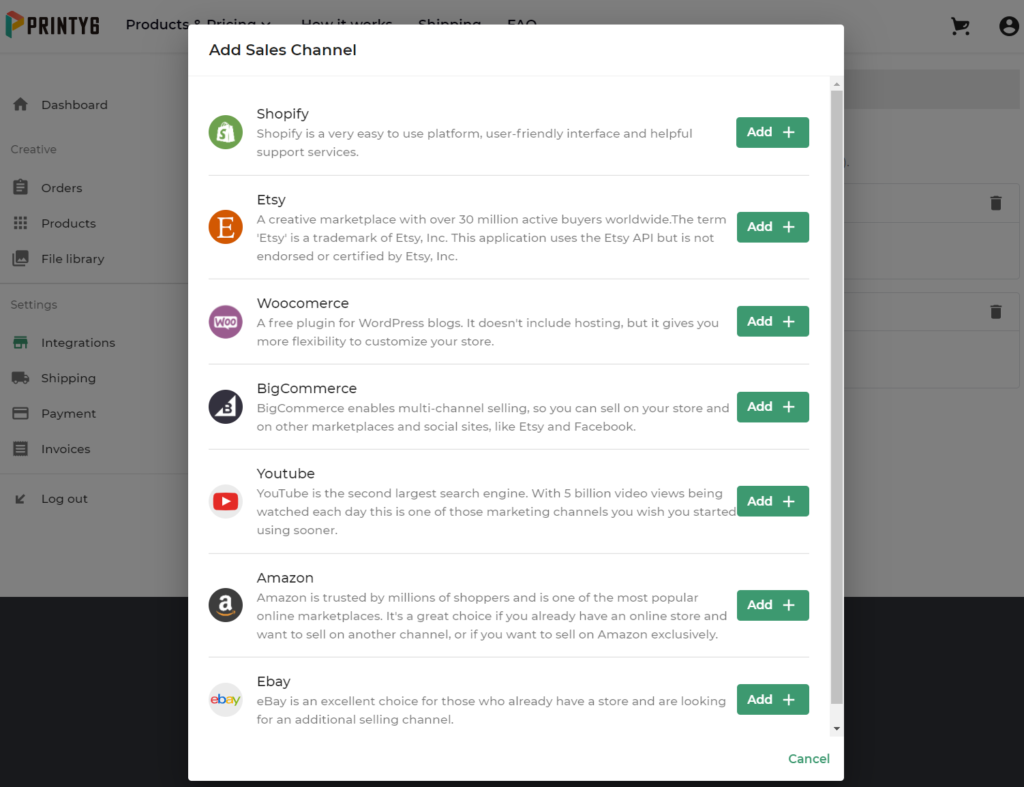Image resolution: width=1024 pixels, height=787 pixels.
Task: Open the Products & Pricing dropdown
Action: (196, 24)
